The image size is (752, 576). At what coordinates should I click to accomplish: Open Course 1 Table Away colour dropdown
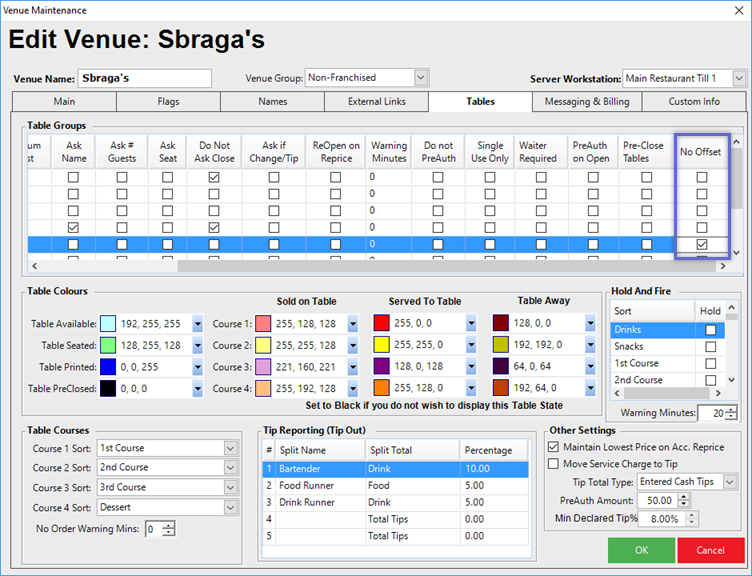coord(590,324)
